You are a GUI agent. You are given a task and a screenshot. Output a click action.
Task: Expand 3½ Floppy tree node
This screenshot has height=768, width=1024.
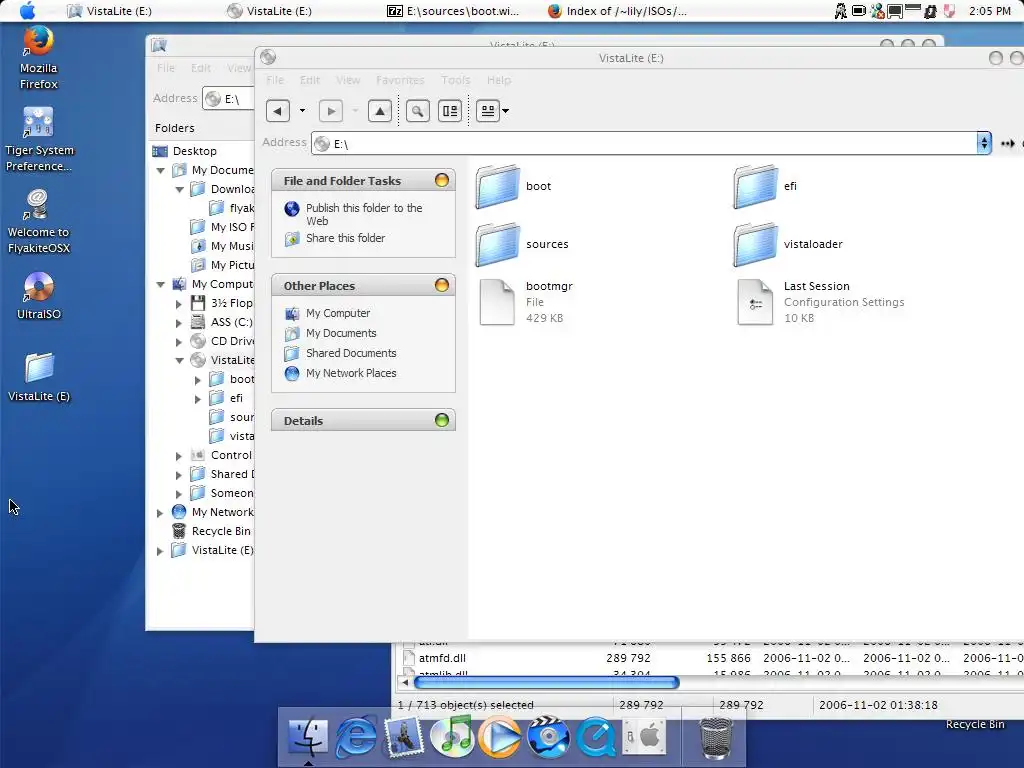coord(179,304)
